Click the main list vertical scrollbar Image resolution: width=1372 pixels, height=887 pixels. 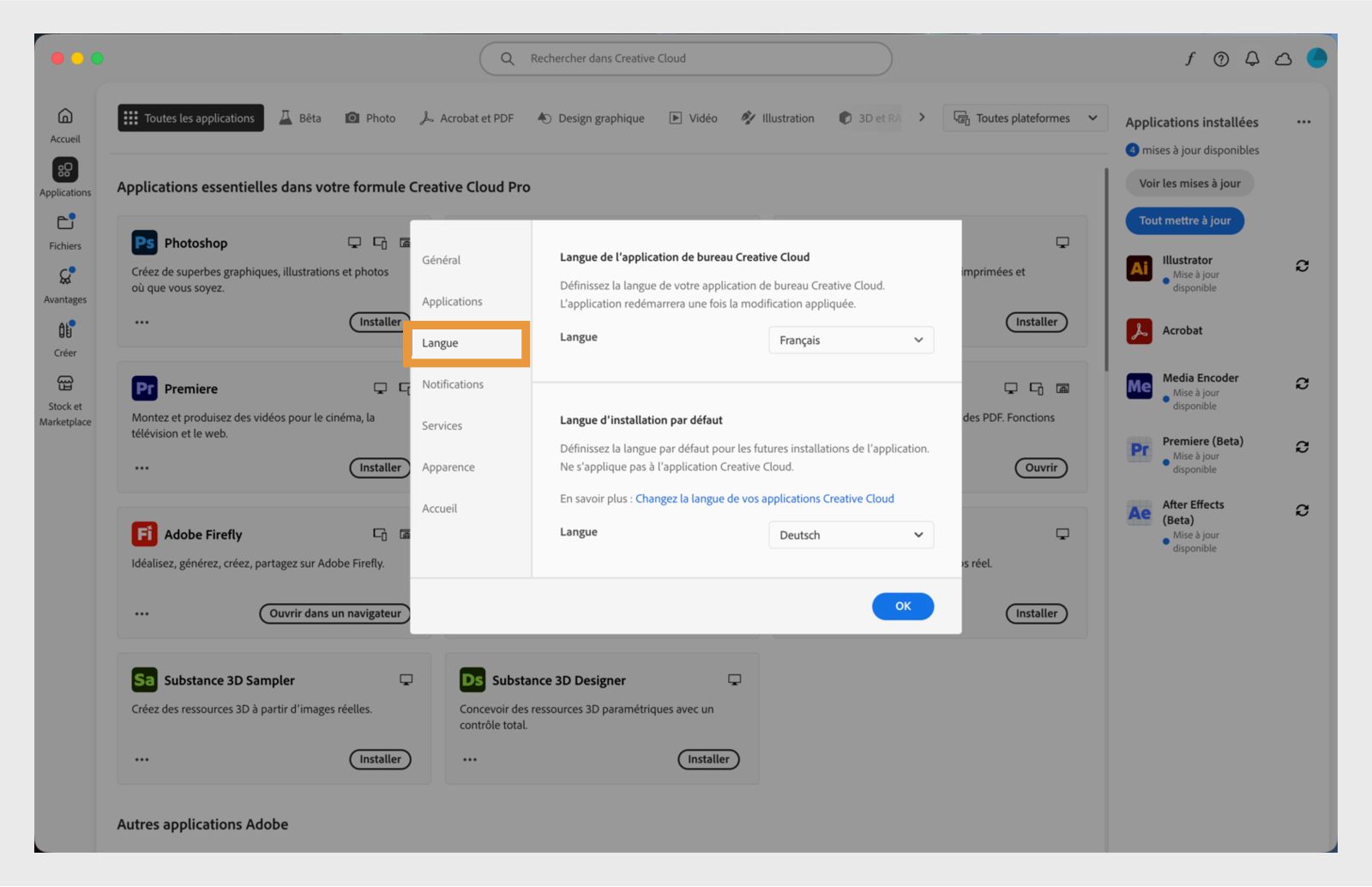coord(1106,269)
